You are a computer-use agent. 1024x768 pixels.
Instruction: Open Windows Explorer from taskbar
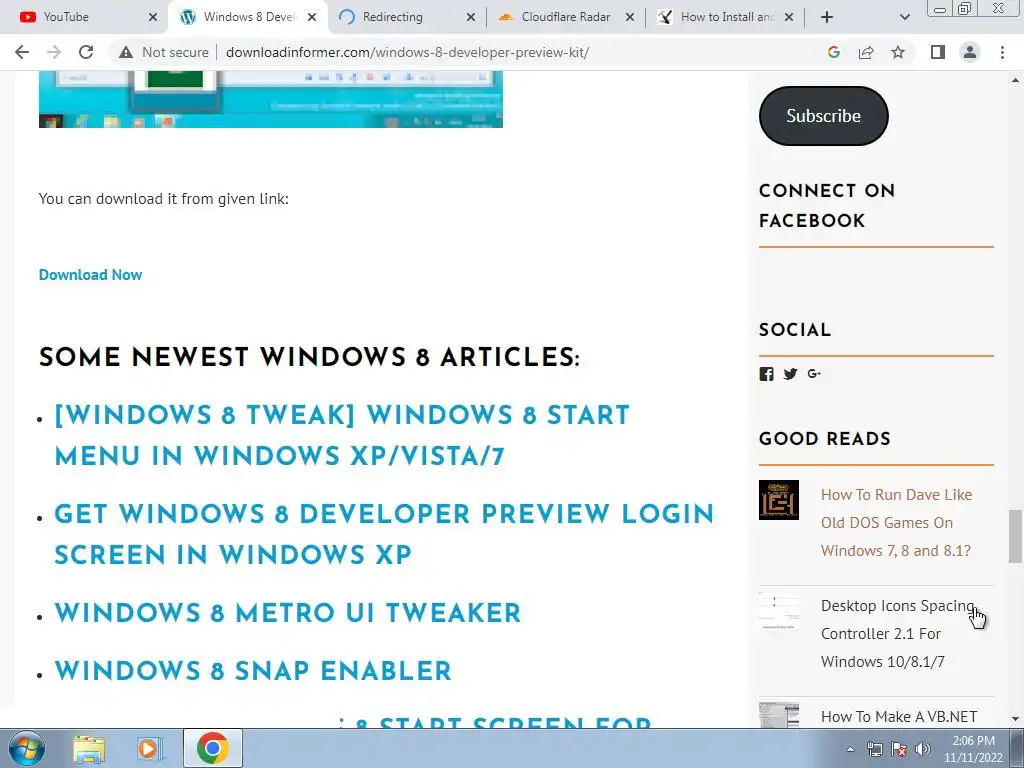pos(89,748)
